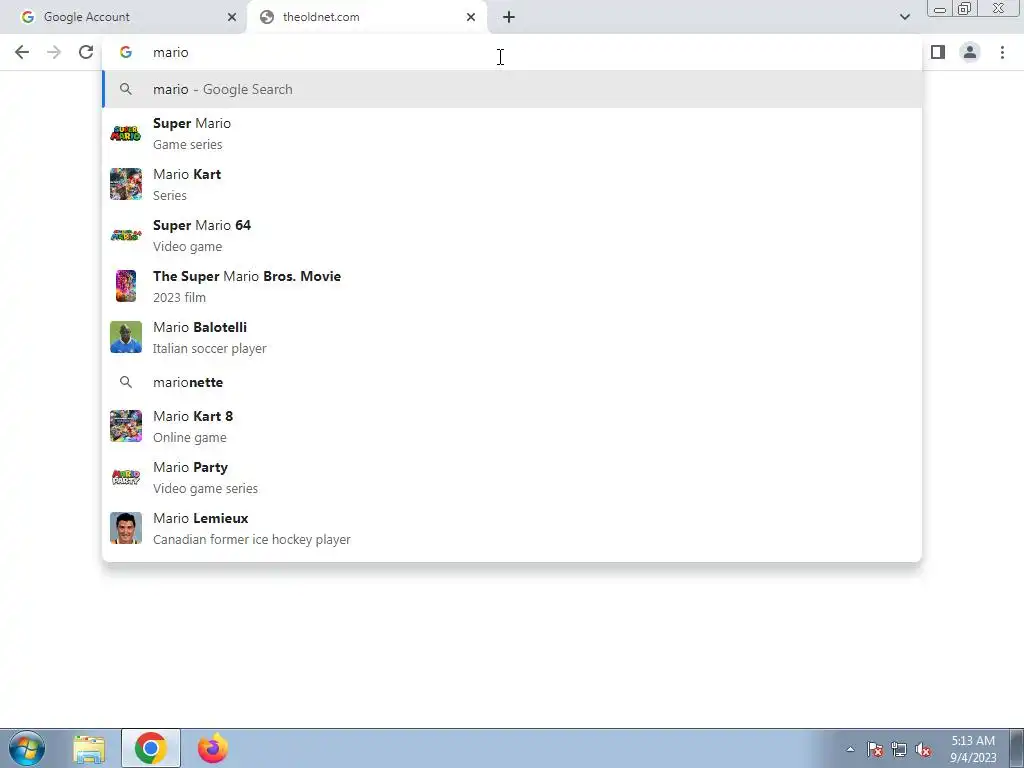The width and height of the screenshot is (1024, 768).
Task: Go back using the back arrow
Action: 22,52
